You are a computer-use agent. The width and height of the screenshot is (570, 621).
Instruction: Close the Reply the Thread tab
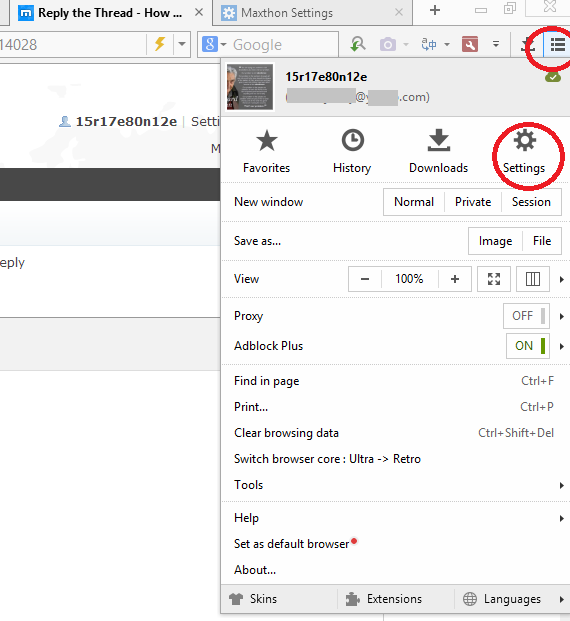(199, 13)
